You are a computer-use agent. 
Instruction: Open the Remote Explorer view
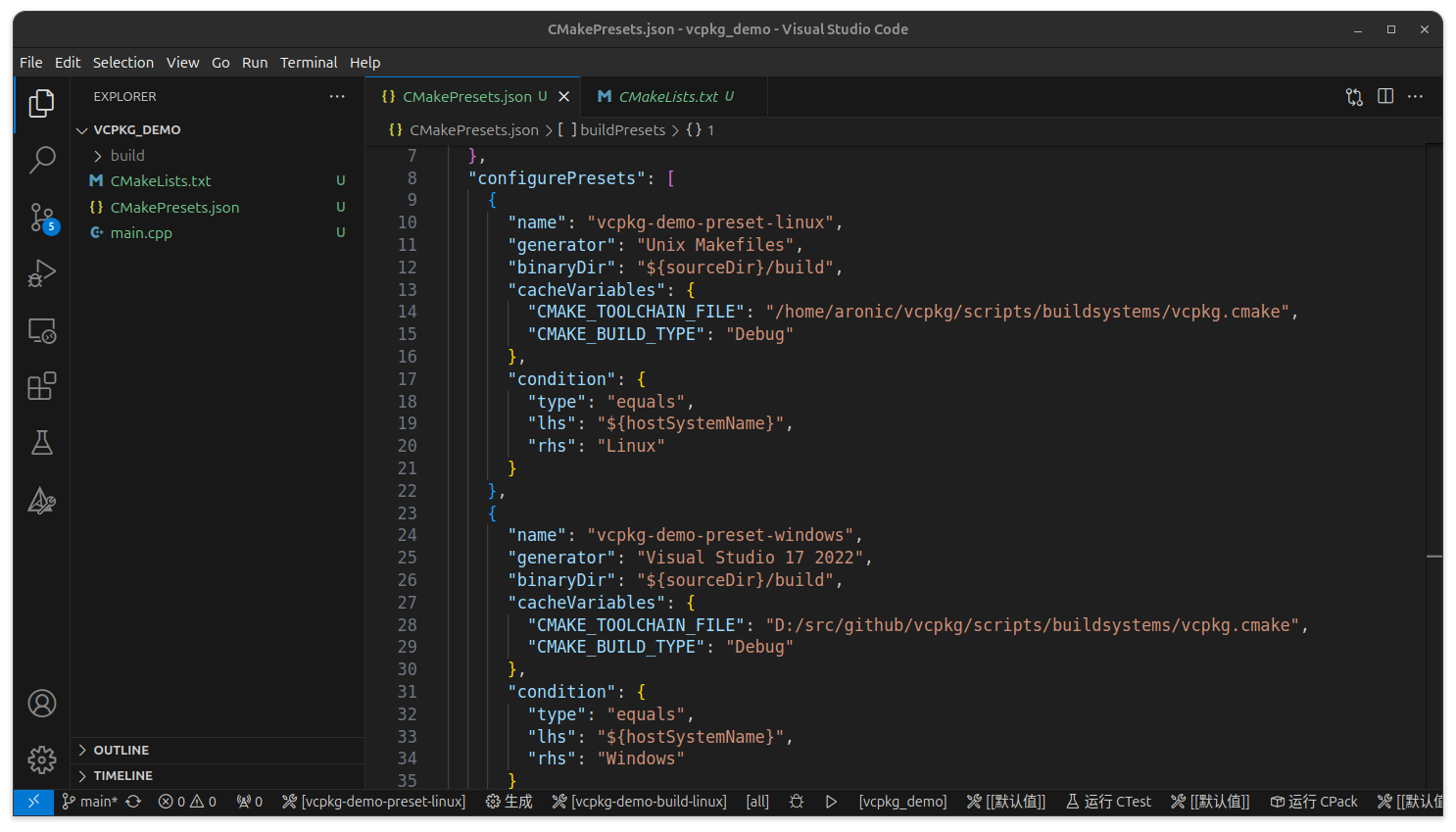pyautogui.click(x=41, y=330)
